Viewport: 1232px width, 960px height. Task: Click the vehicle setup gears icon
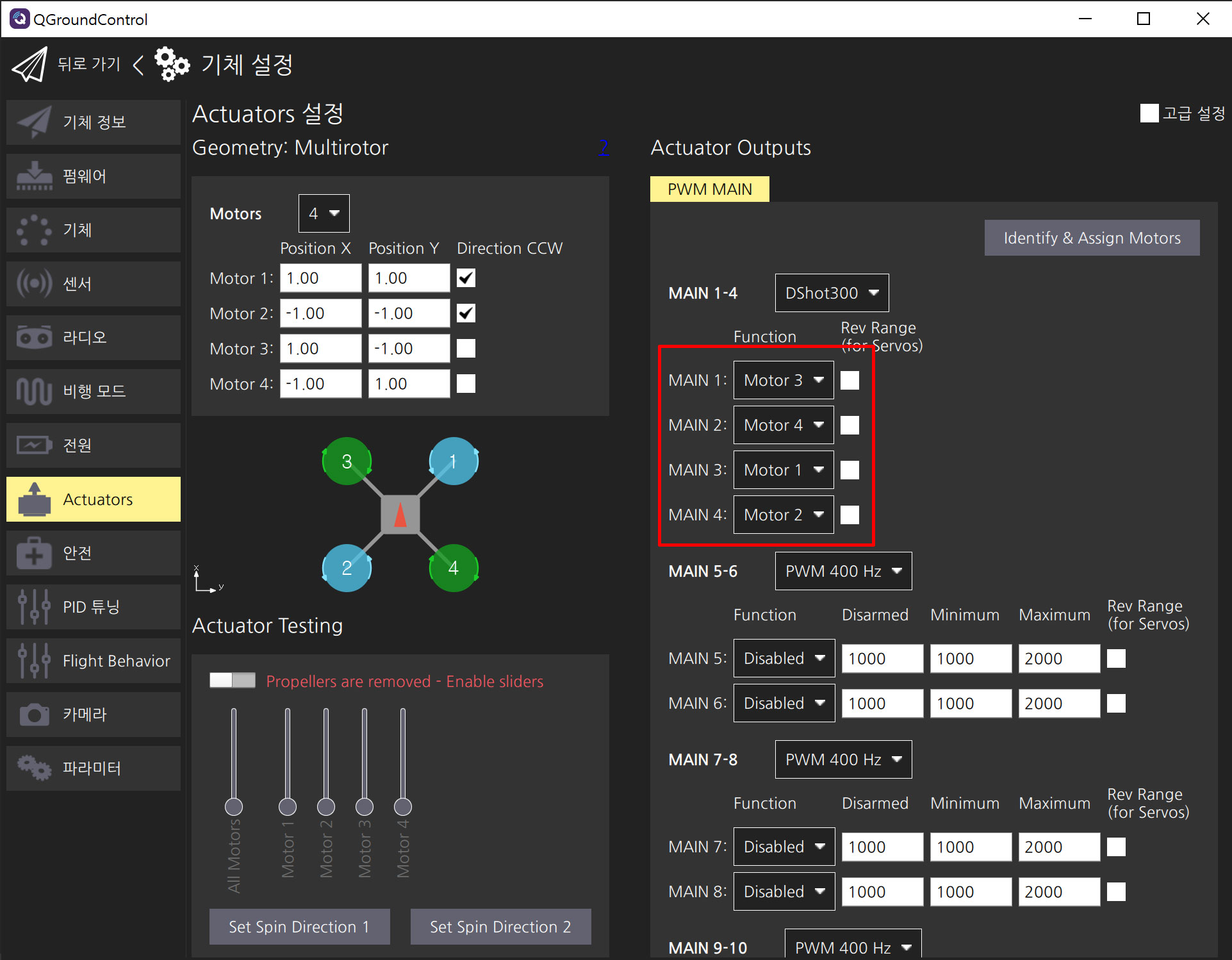tap(172, 64)
